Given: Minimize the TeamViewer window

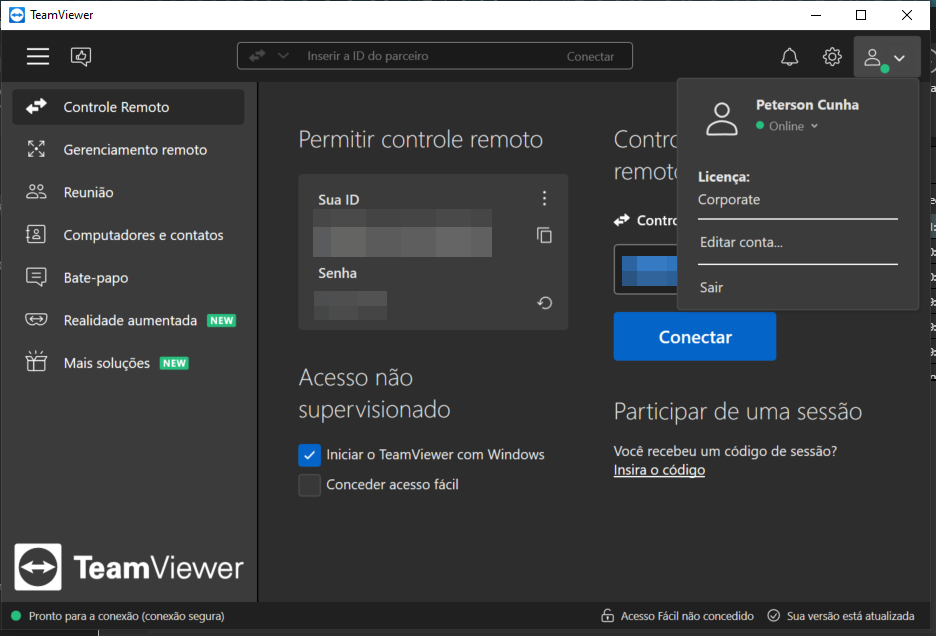Looking at the screenshot, I should (816, 15).
